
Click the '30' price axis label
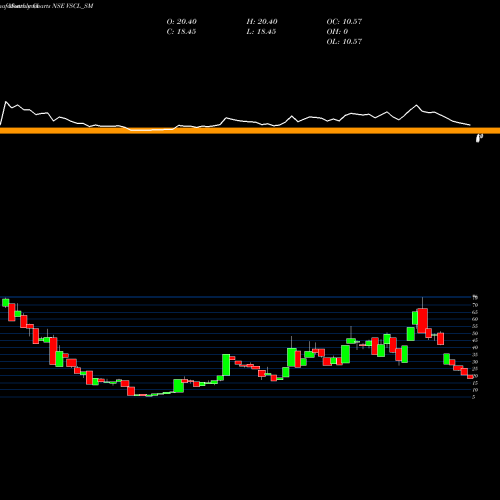(x=475, y=362)
